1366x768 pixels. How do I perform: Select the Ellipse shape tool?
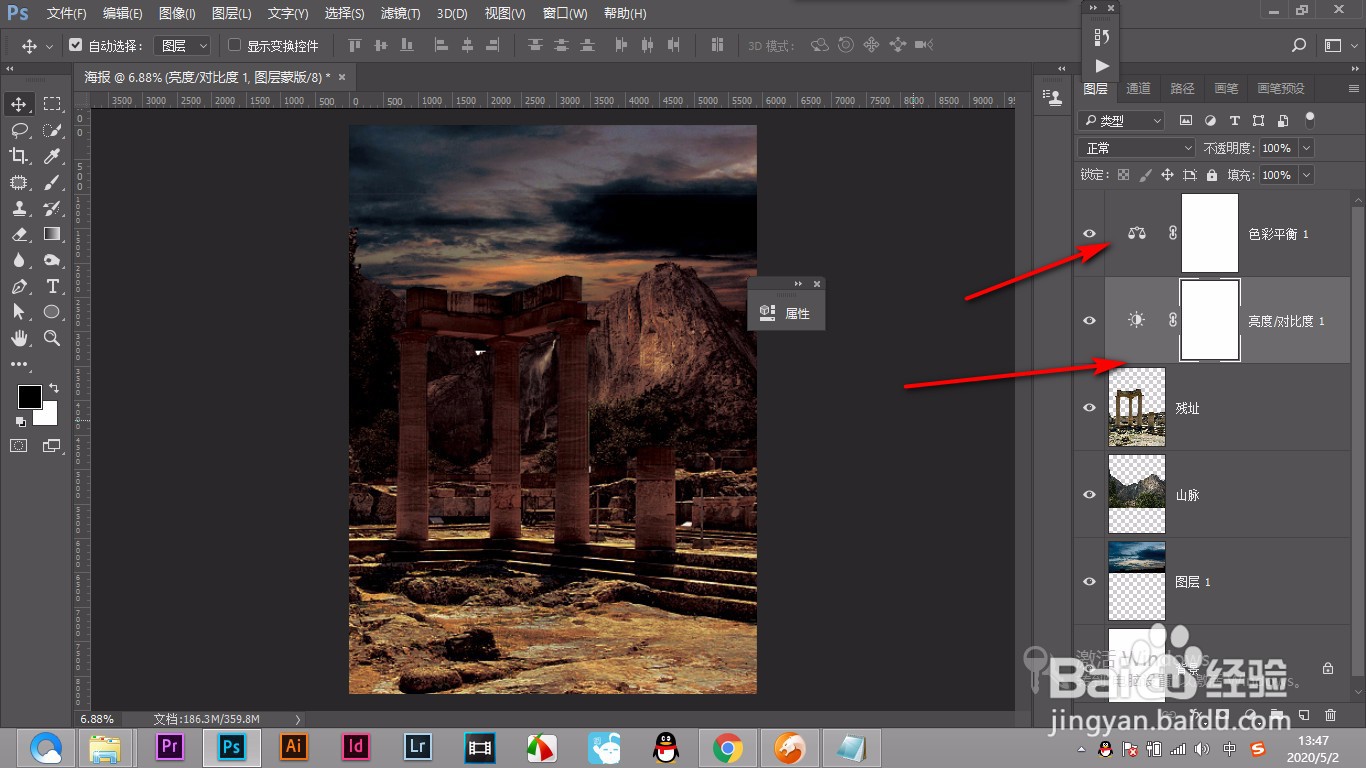pos(52,312)
